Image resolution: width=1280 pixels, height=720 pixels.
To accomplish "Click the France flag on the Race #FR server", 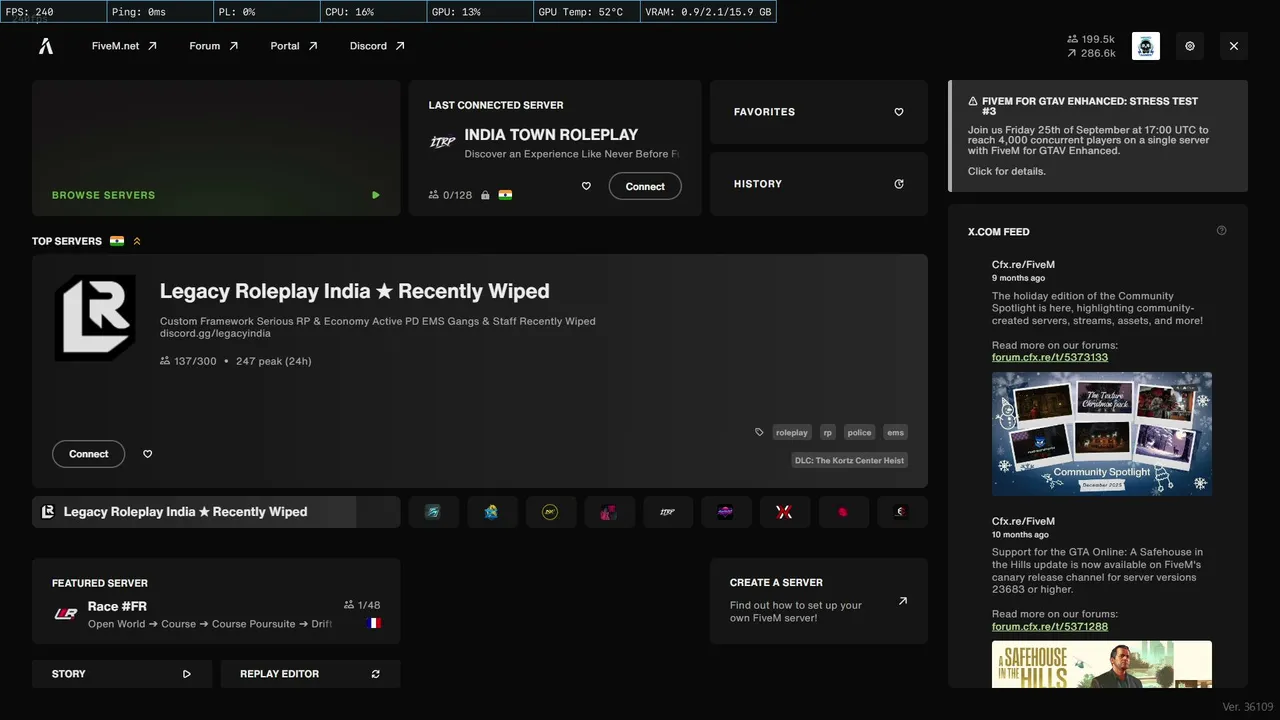I will tap(374, 623).
